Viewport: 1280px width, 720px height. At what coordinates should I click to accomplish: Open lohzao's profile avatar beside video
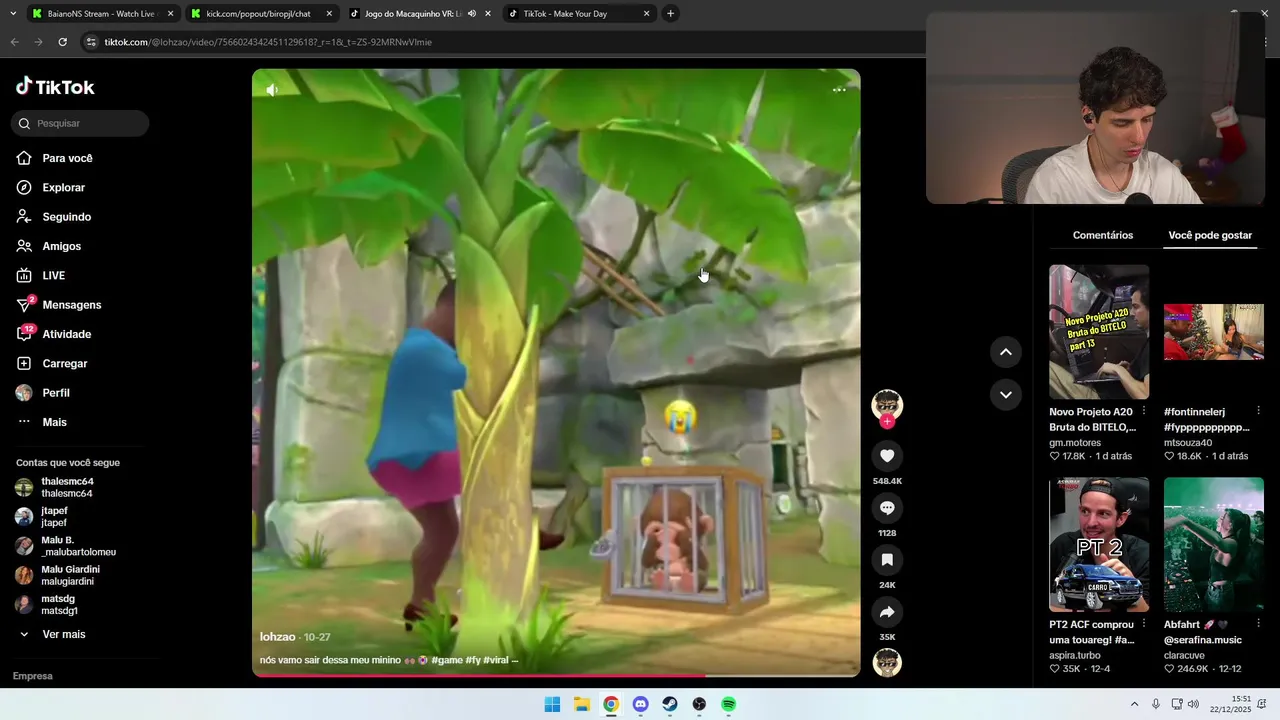[887, 404]
